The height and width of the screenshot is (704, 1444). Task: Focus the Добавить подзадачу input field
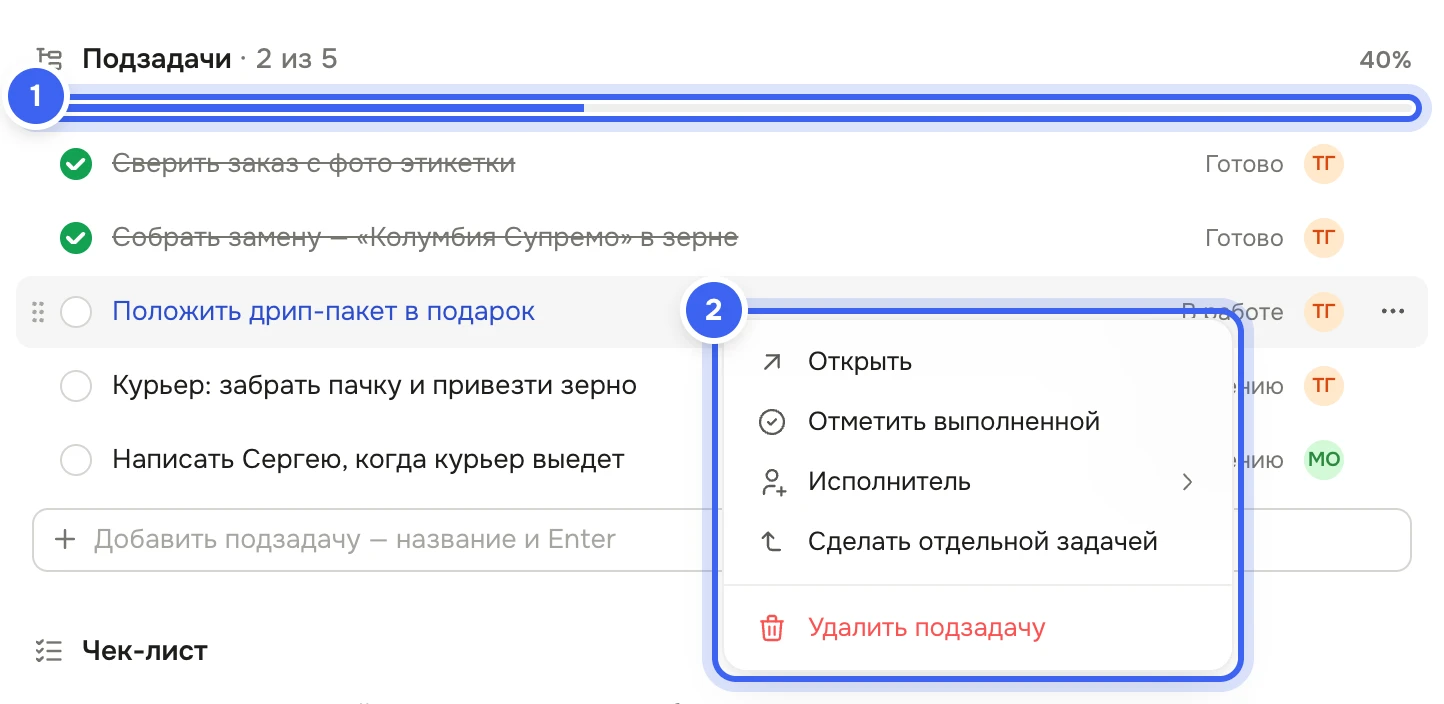722,540
